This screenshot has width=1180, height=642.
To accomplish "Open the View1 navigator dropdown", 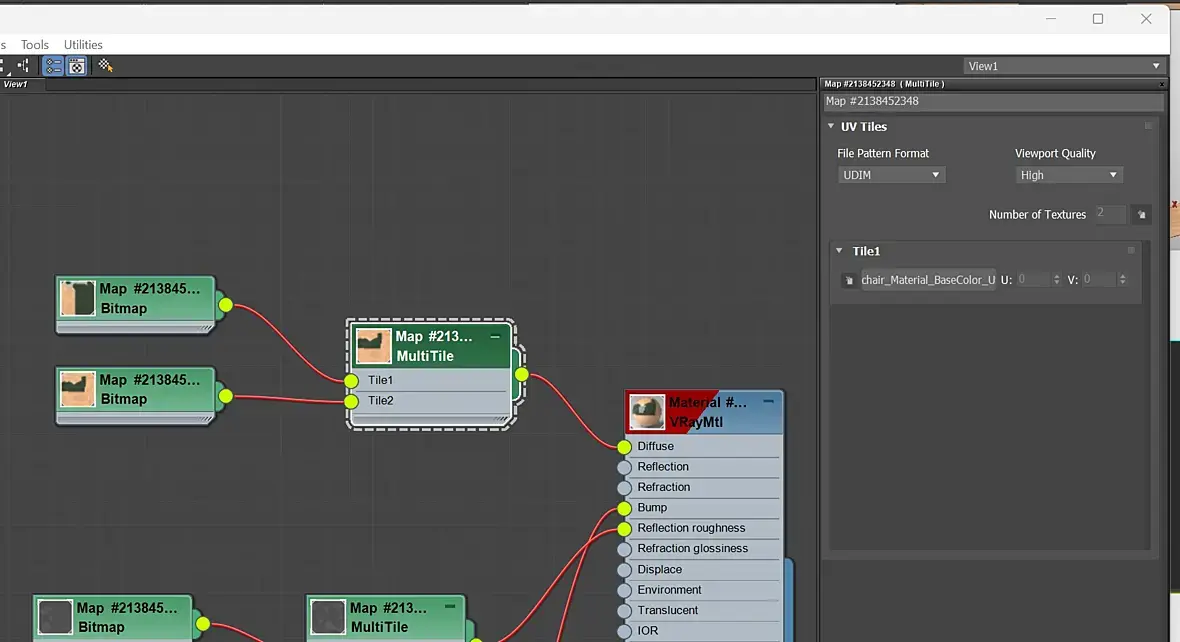I will tap(1063, 66).
